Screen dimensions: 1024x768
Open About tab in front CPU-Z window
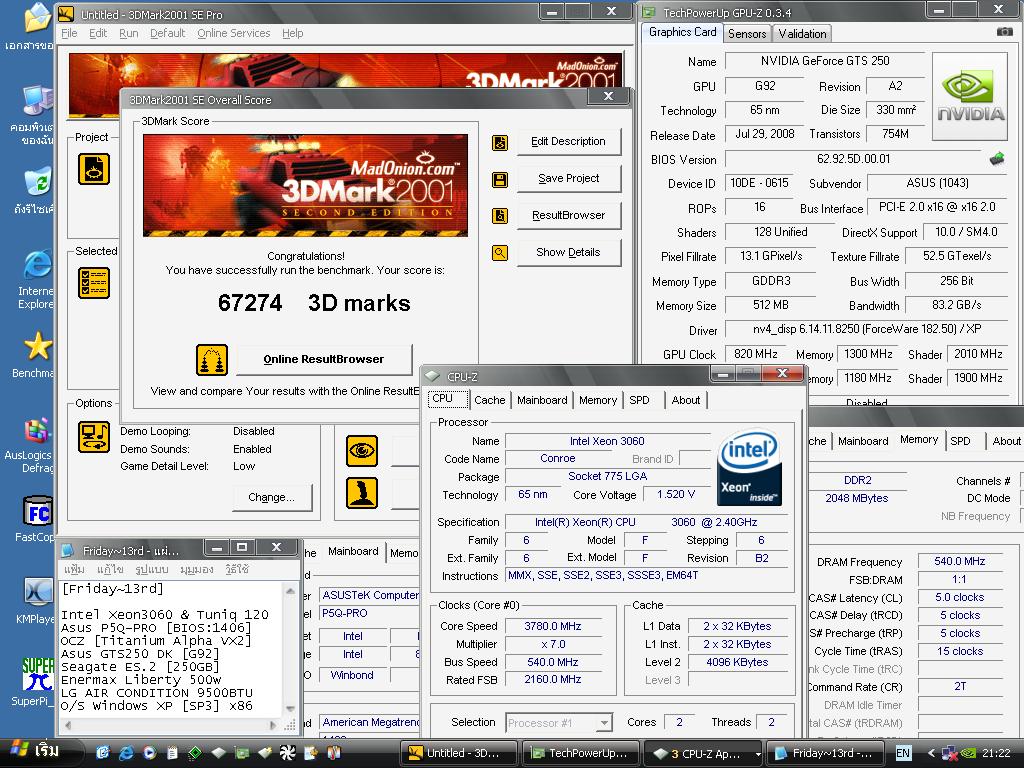coord(686,400)
